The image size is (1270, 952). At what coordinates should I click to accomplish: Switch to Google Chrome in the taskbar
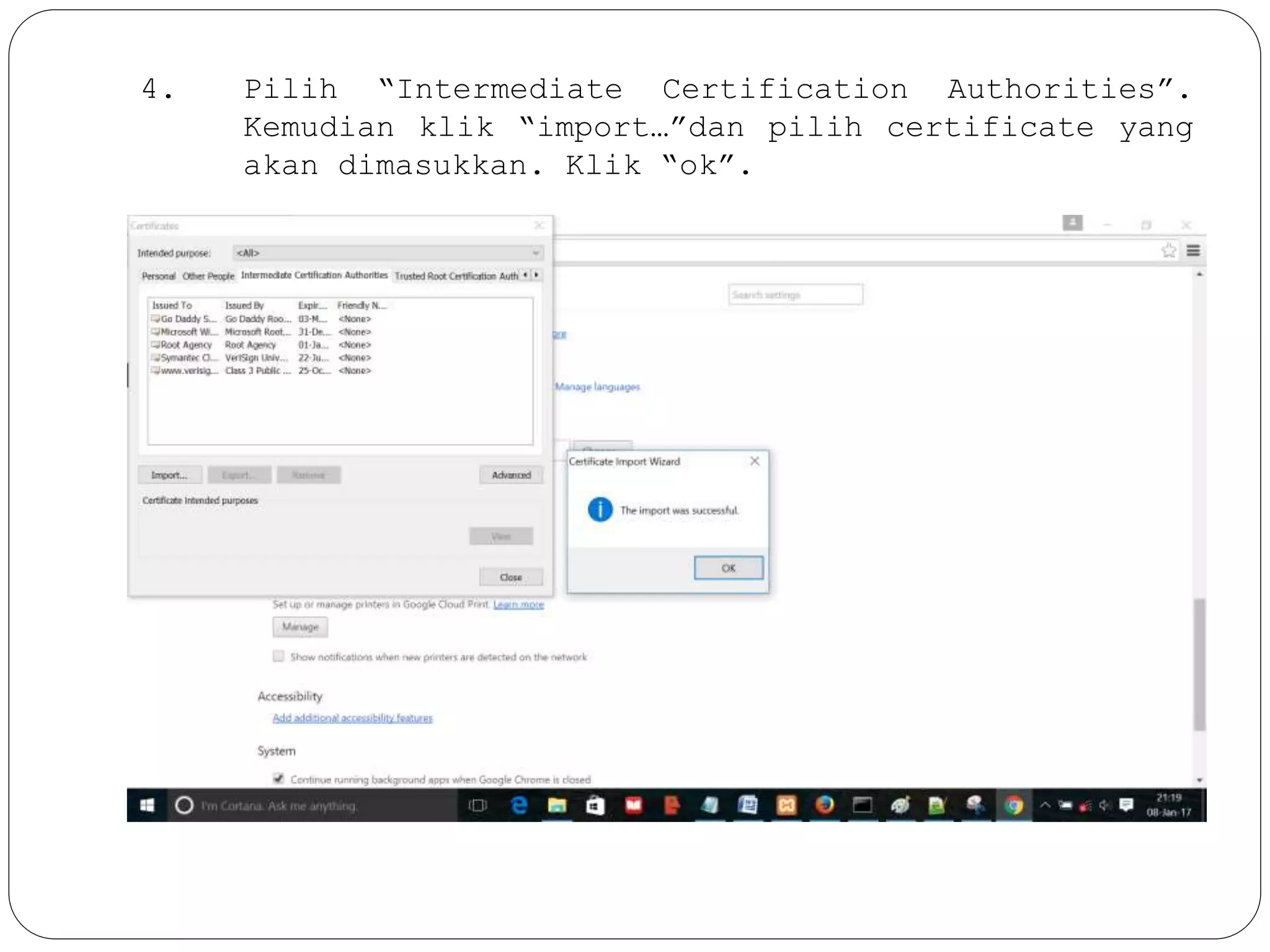click(1014, 805)
